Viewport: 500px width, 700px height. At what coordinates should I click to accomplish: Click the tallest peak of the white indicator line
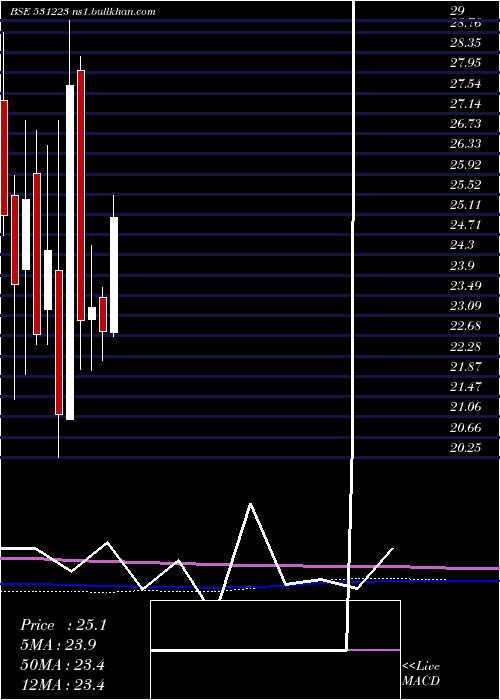click(x=250, y=504)
